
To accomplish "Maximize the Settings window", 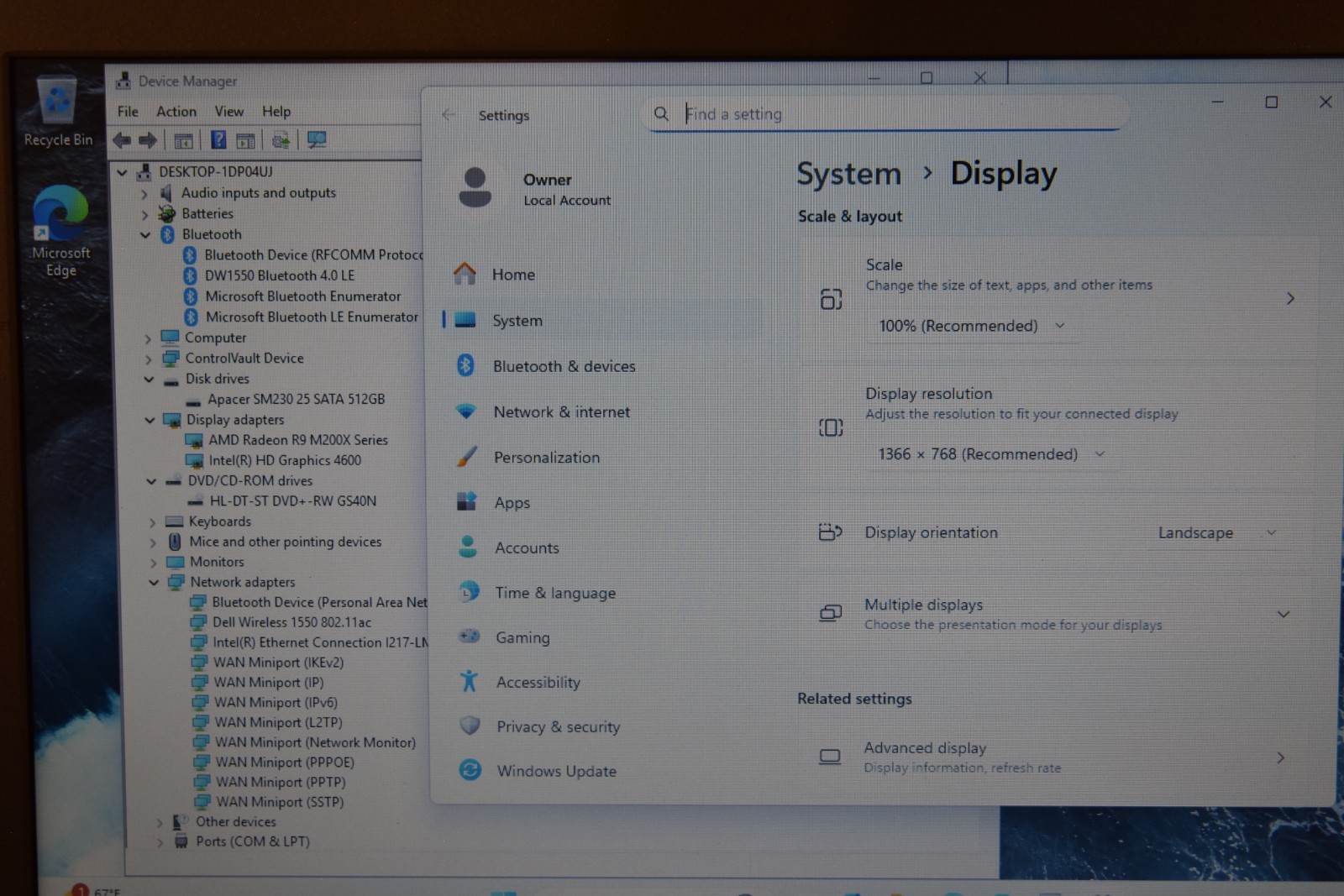I will click(1272, 102).
